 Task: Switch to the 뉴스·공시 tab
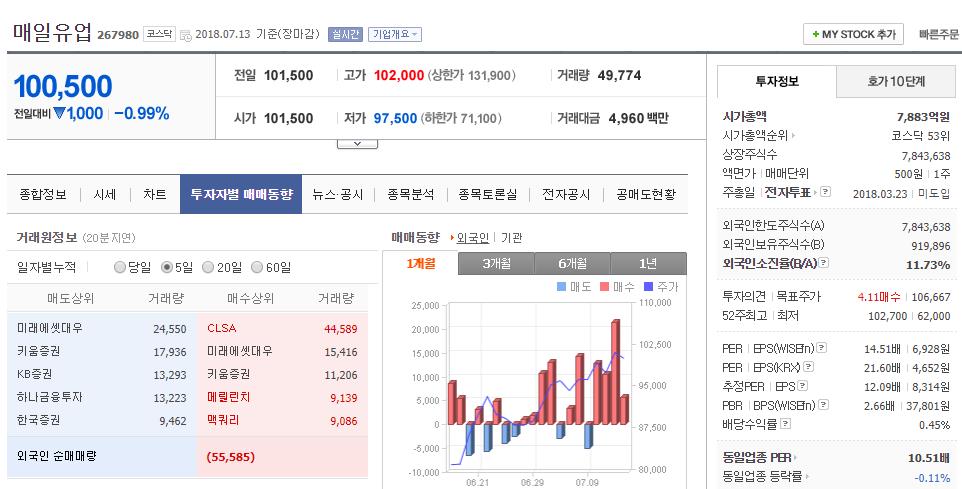tap(337, 194)
